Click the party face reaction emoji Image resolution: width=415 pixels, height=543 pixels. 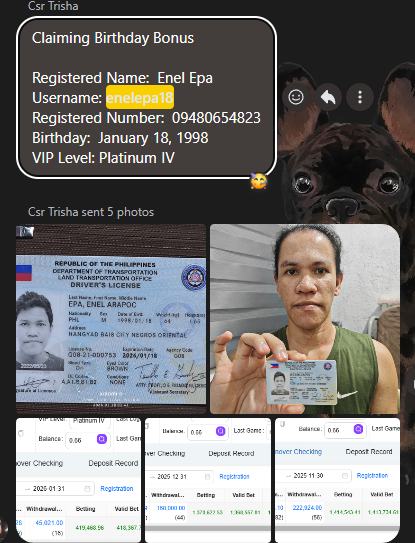(x=258, y=181)
